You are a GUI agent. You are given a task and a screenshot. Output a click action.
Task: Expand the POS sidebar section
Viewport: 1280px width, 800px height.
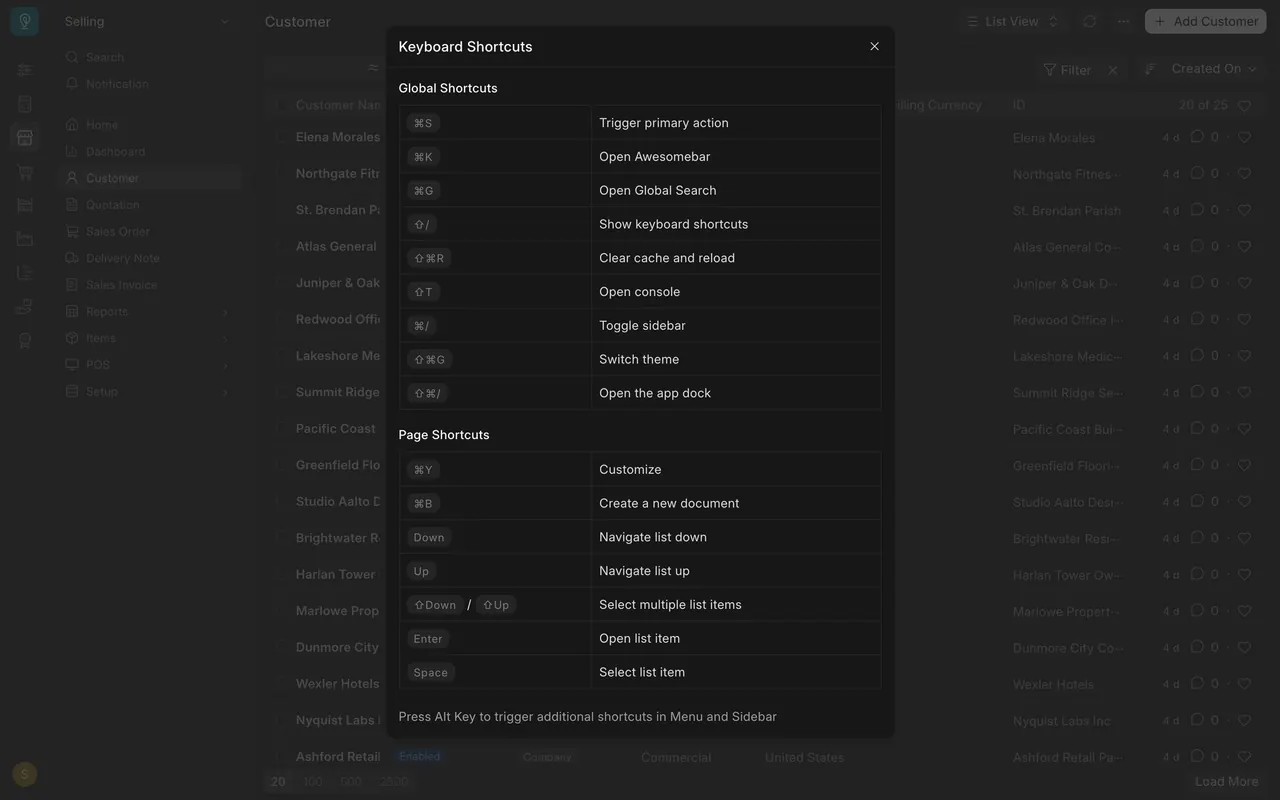225,365
